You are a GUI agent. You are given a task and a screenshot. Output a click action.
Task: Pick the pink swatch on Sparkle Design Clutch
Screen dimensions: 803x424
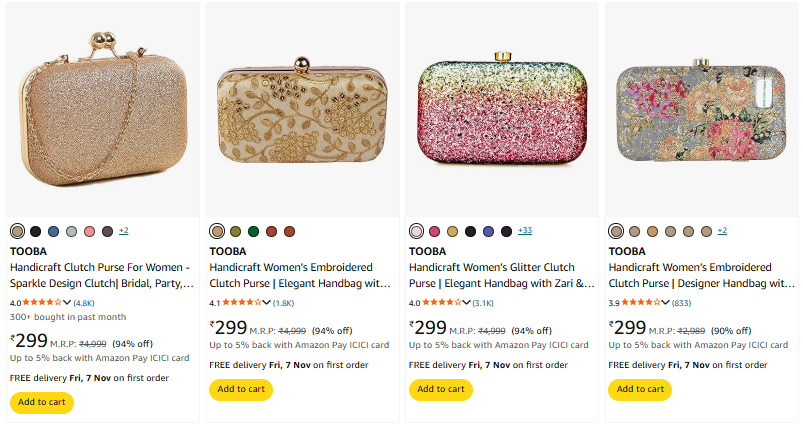(x=89, y=231)
